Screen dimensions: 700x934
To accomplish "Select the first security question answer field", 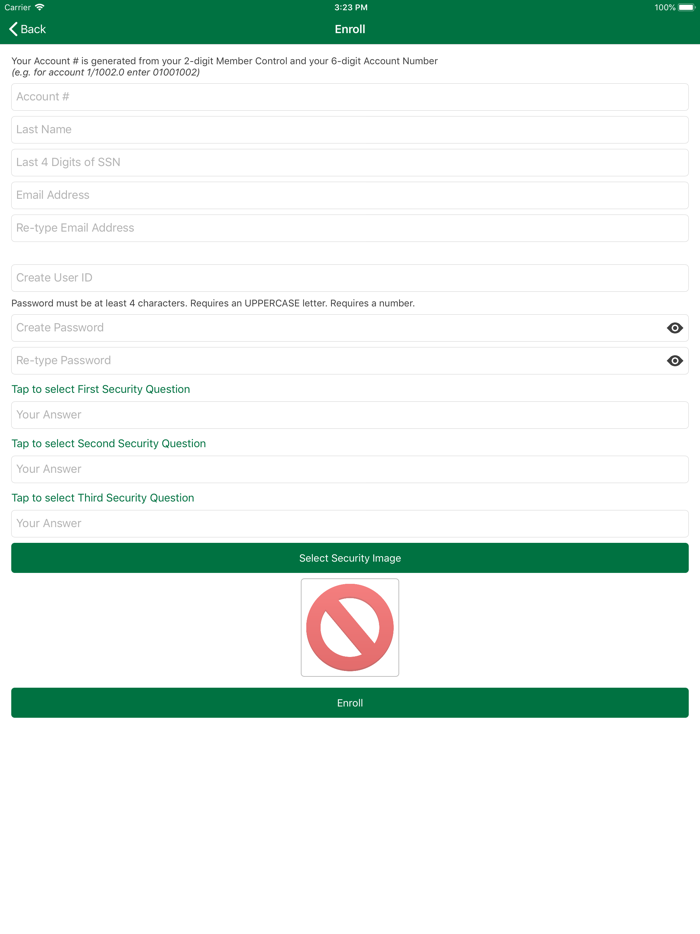I will tap(350, 415).
